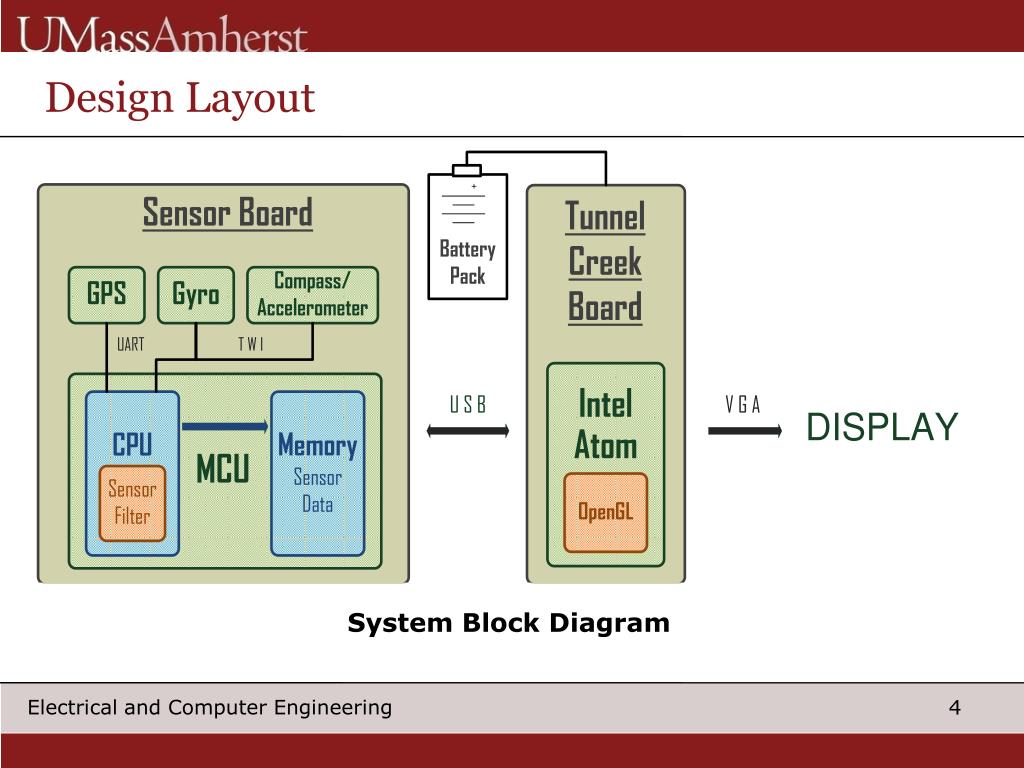Click the TWI connection label
Viewport: 1024px width, 768px height.
pos(250,344)
